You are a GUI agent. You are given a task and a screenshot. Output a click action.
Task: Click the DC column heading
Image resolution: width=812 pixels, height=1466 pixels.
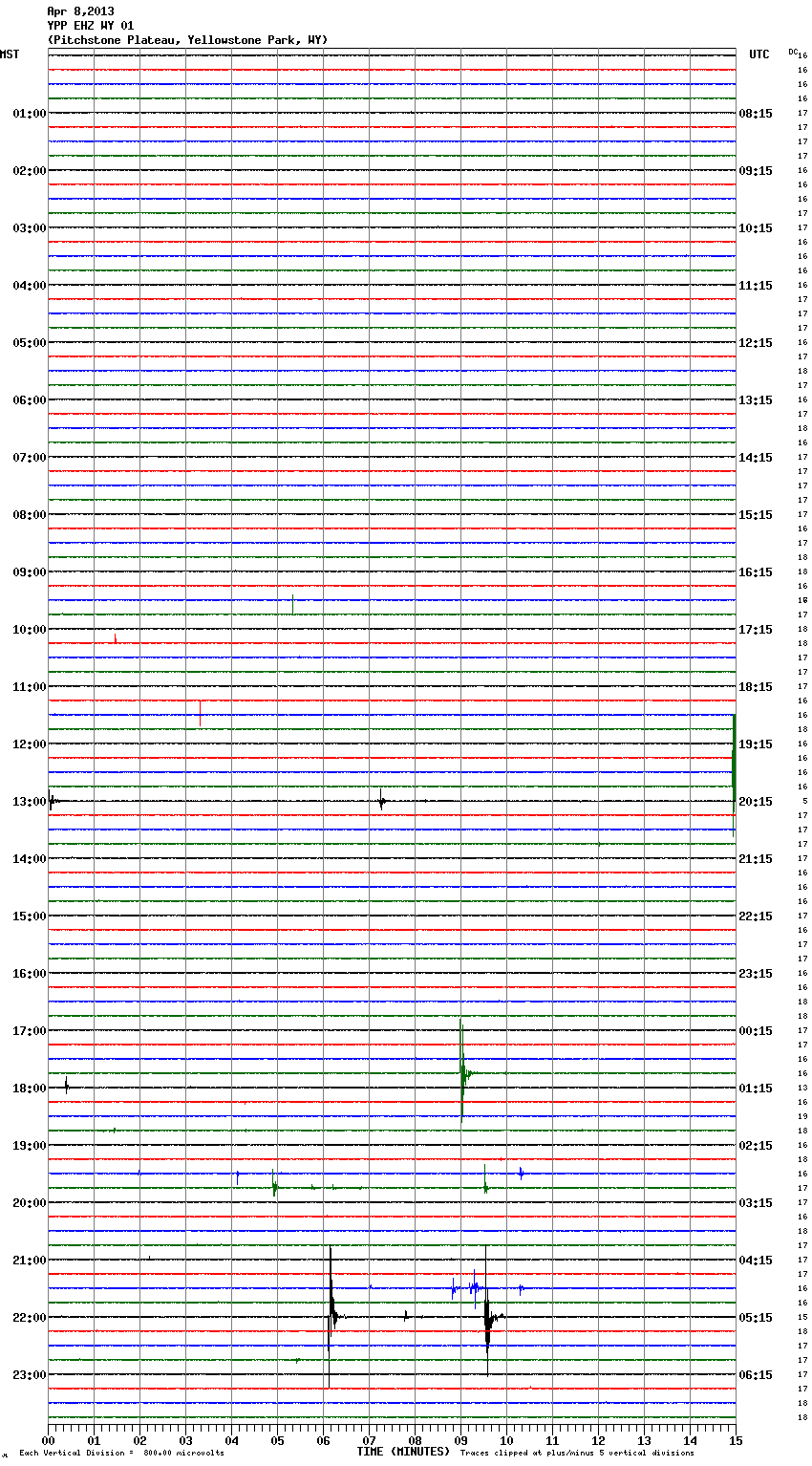click(793, 52)
